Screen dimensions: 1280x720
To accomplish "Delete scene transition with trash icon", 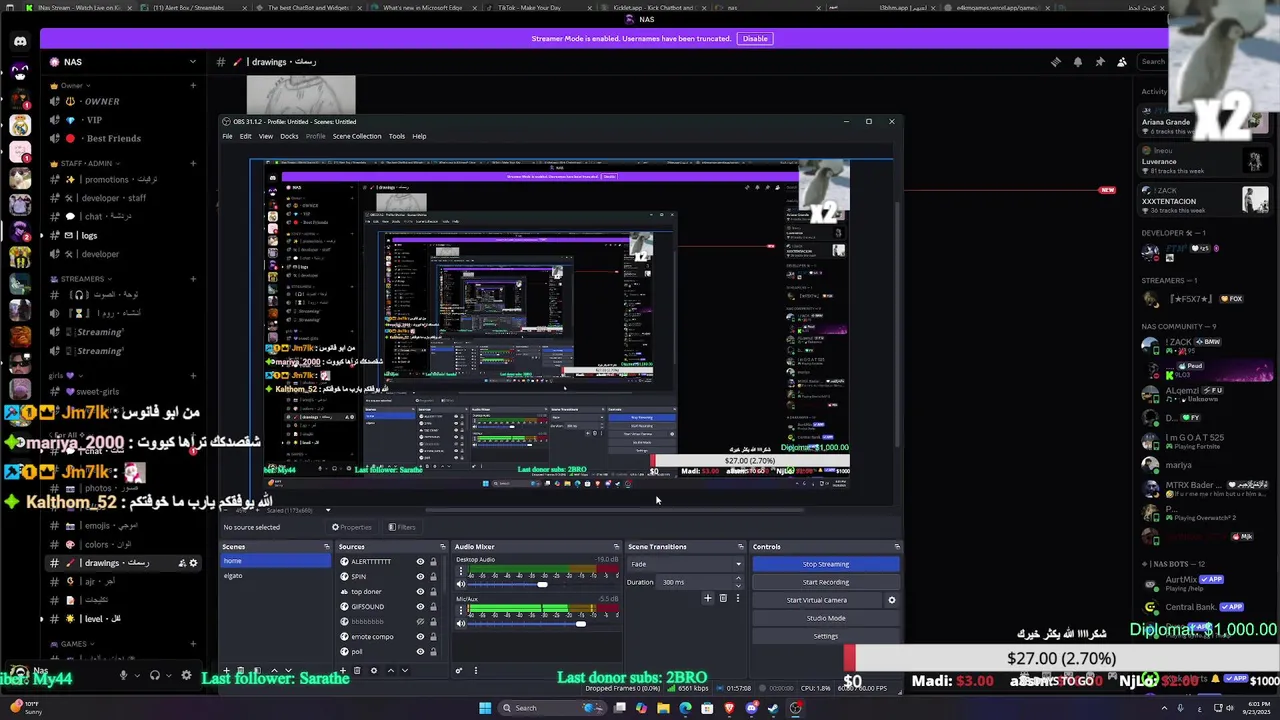I will (x=723, y=598).
